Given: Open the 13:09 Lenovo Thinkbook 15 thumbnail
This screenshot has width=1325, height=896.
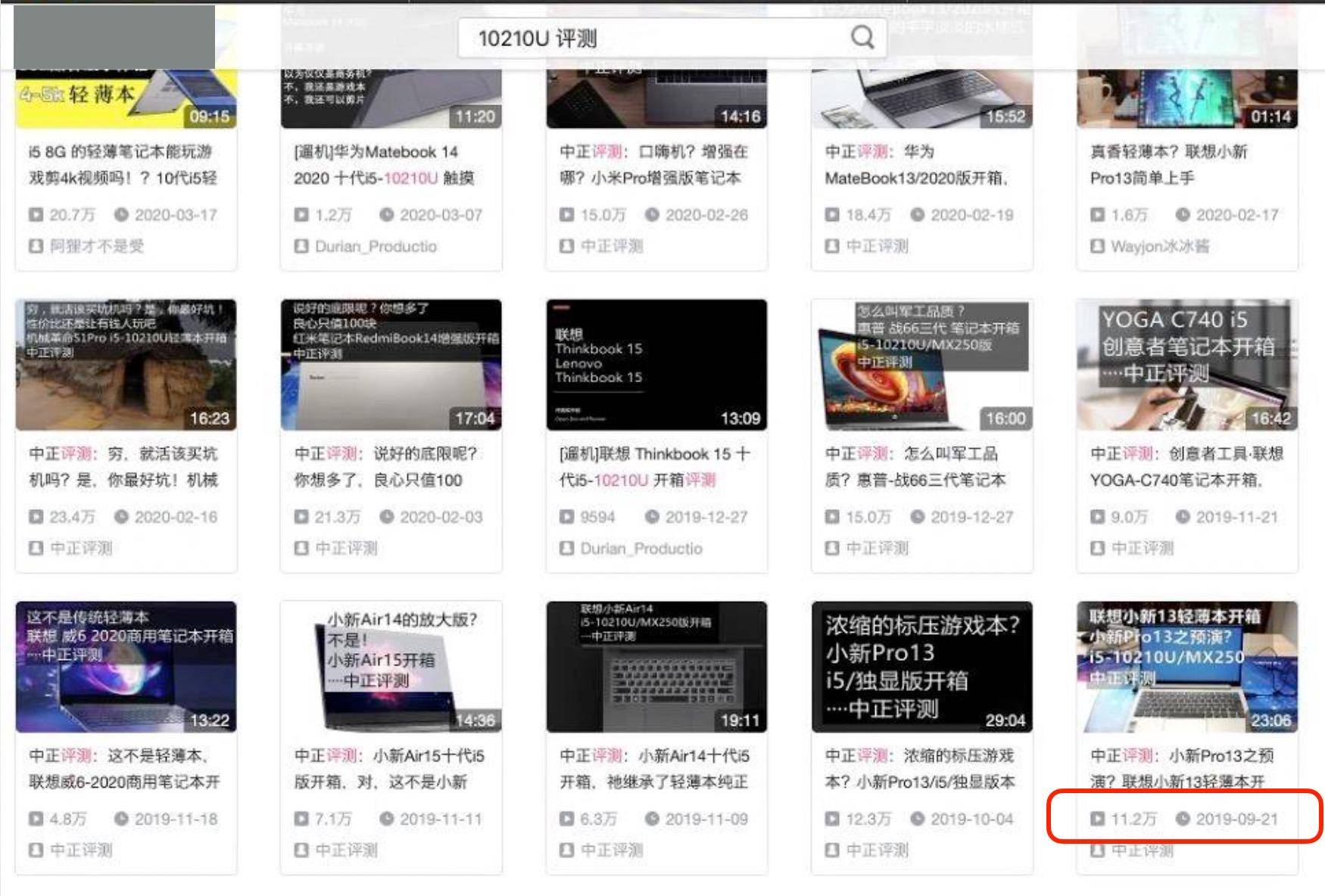Looking at the screenshot, I should point(656,365).
